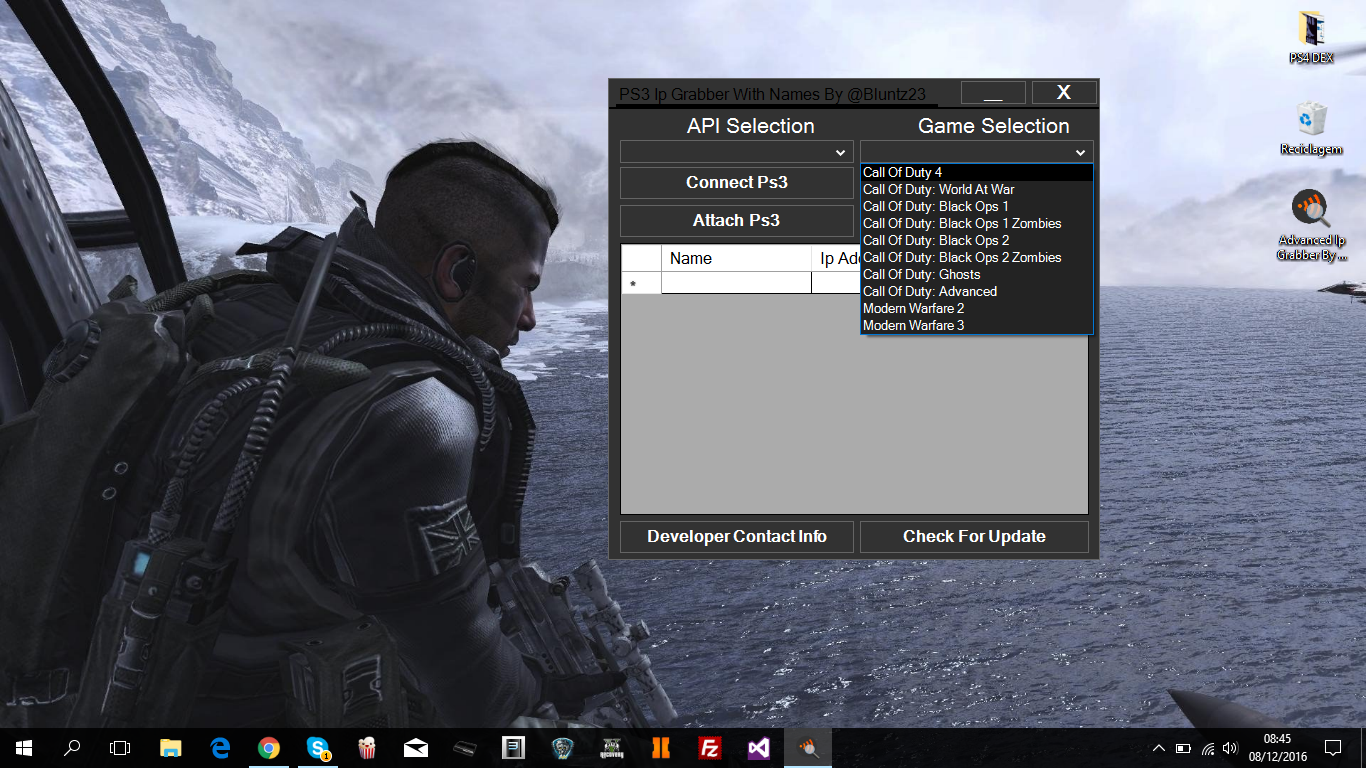
Task: Click the Skype taskbar icon
Action: 318,748
